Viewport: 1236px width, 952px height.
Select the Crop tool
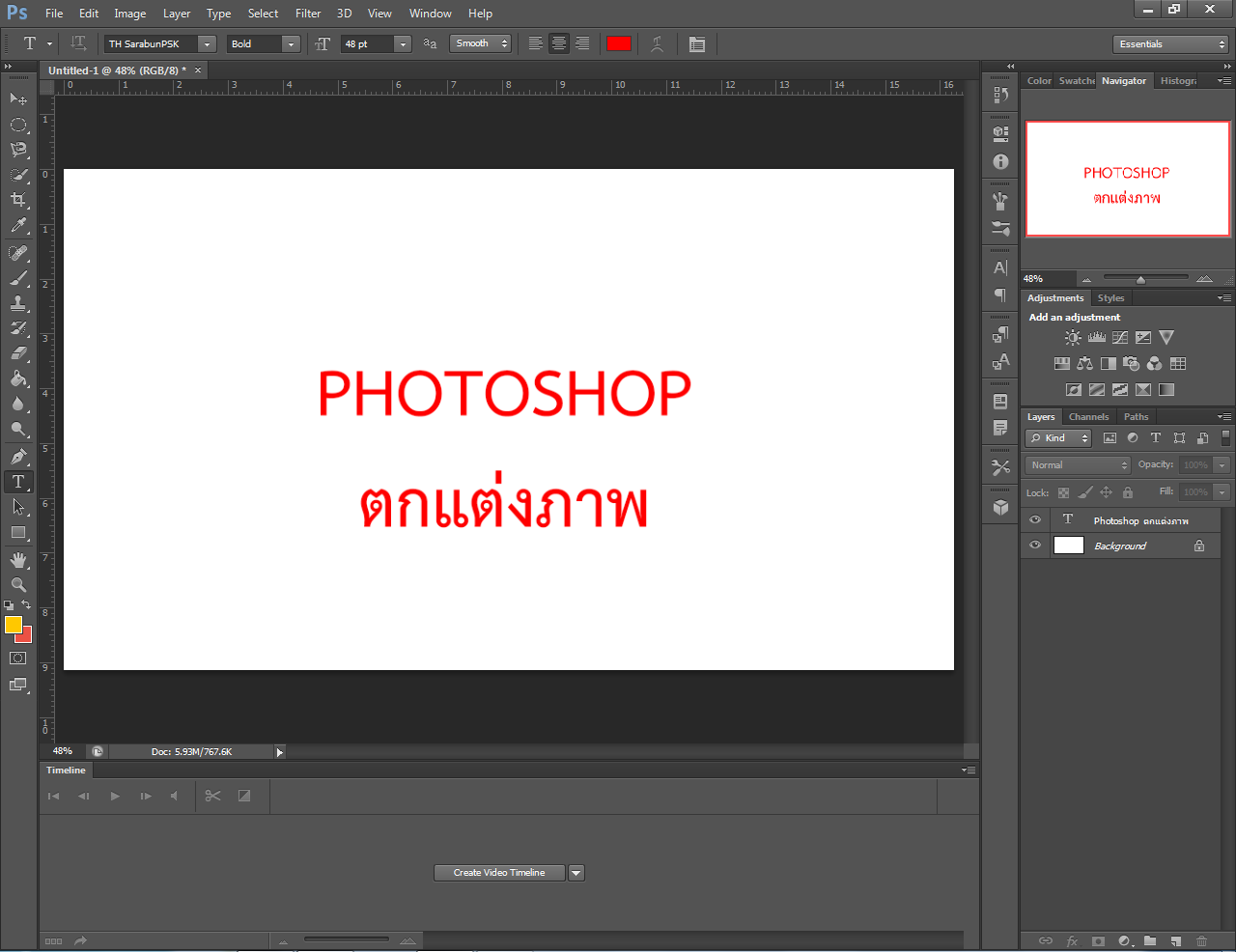tap(18, 200)
